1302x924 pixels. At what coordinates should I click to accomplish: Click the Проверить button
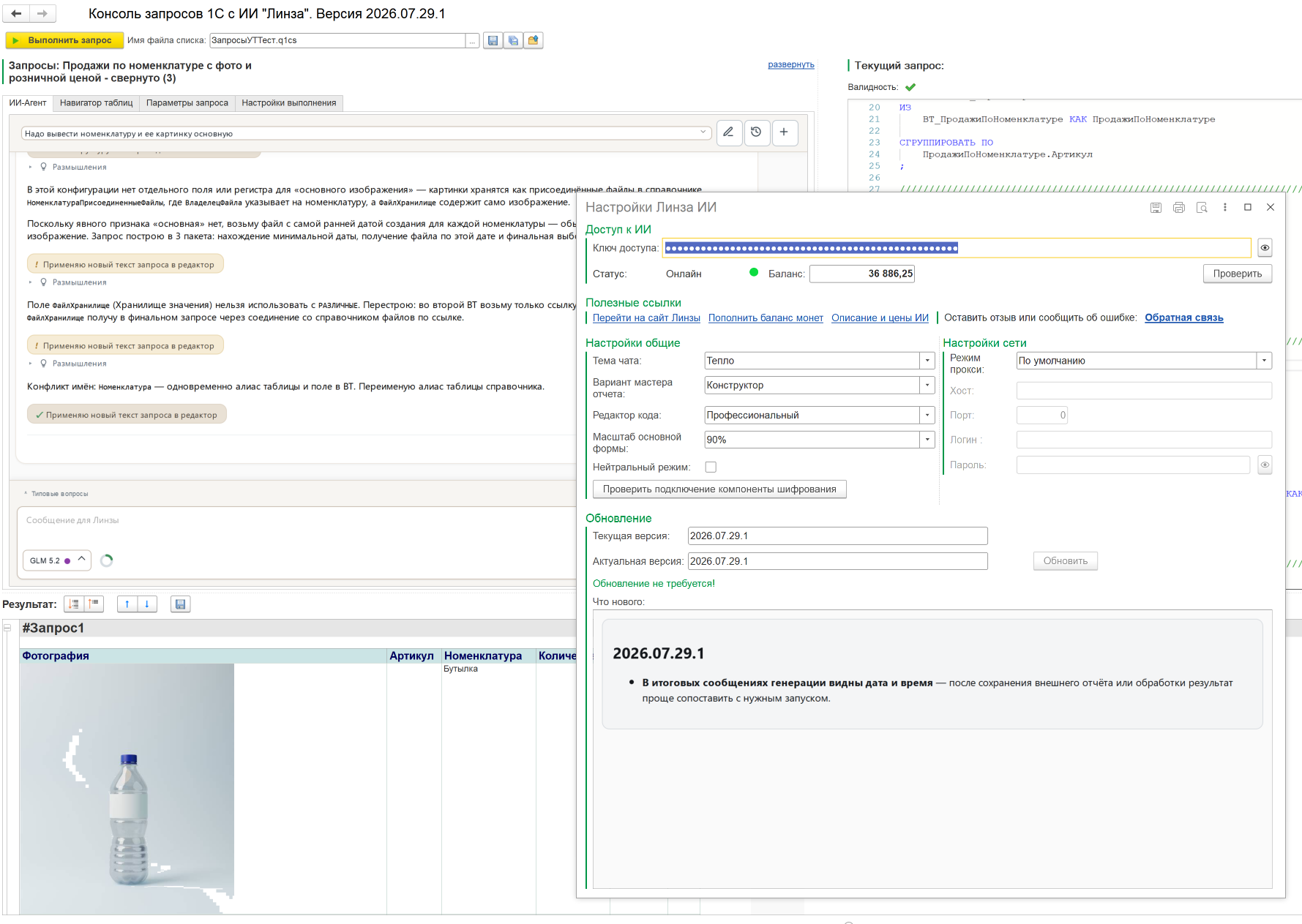coord(1238,274)
